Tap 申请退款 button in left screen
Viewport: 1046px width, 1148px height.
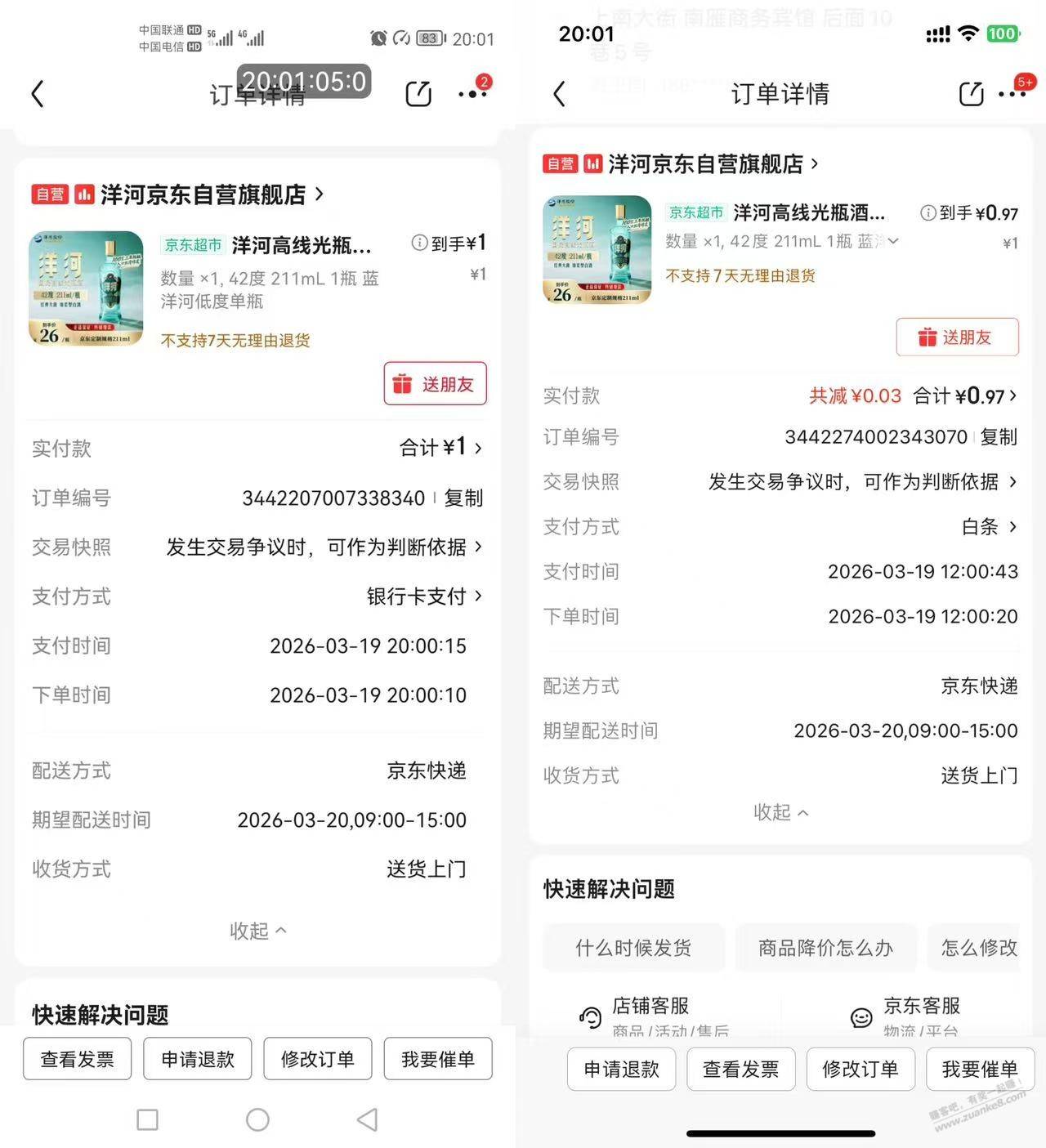coord(198,1059)
